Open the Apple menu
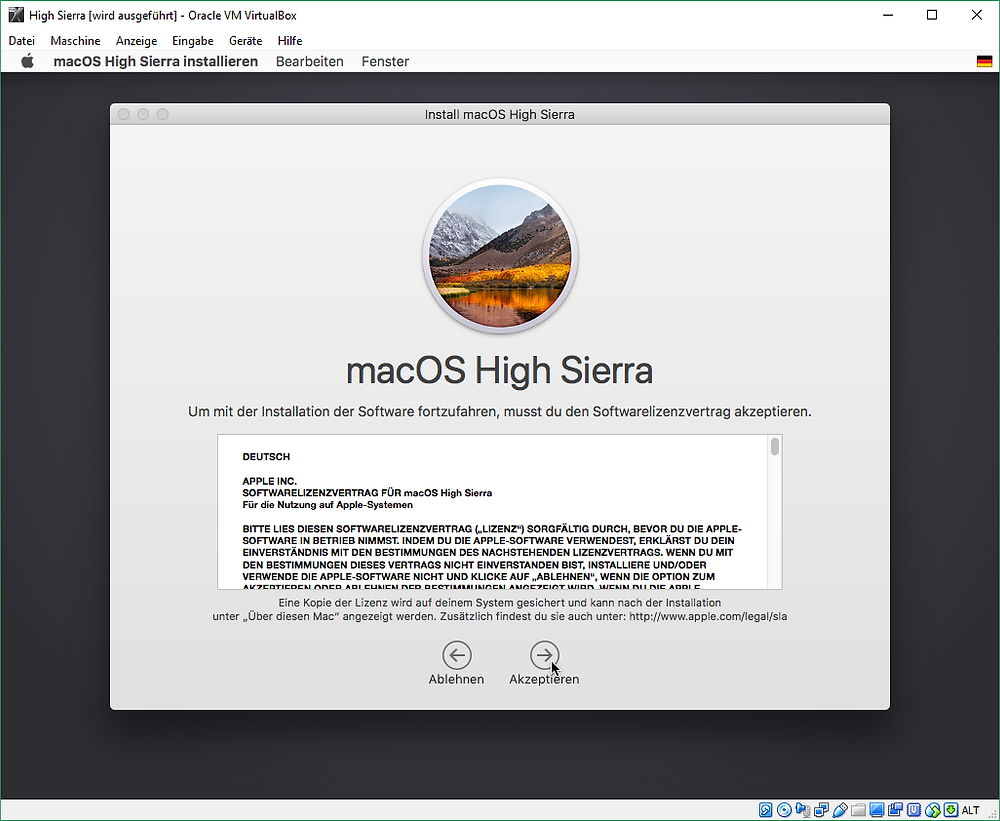The image size is (1000, 821). coord(27,61)
